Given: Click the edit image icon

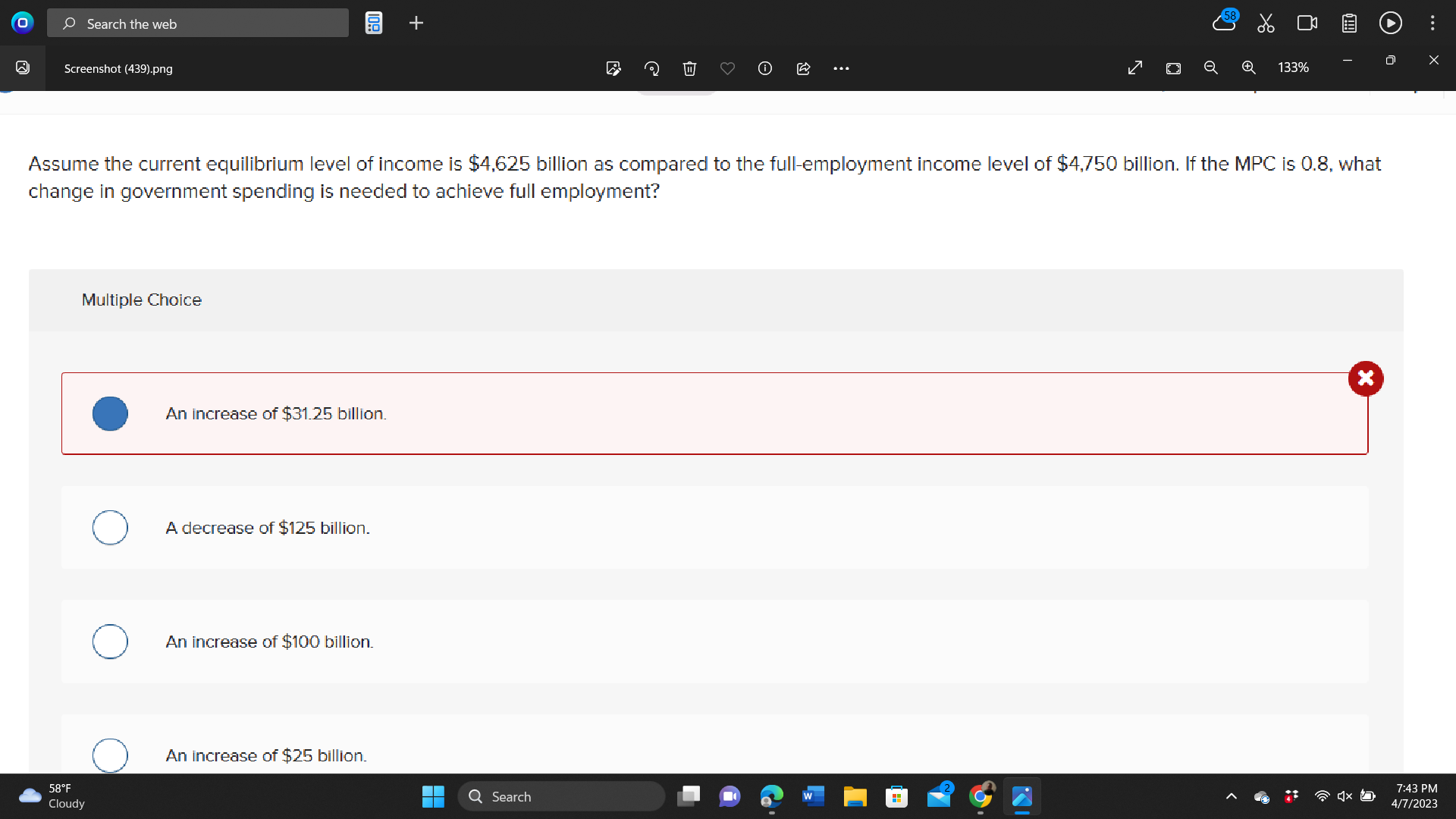Looking at the screenshot, I should (613, 68).
